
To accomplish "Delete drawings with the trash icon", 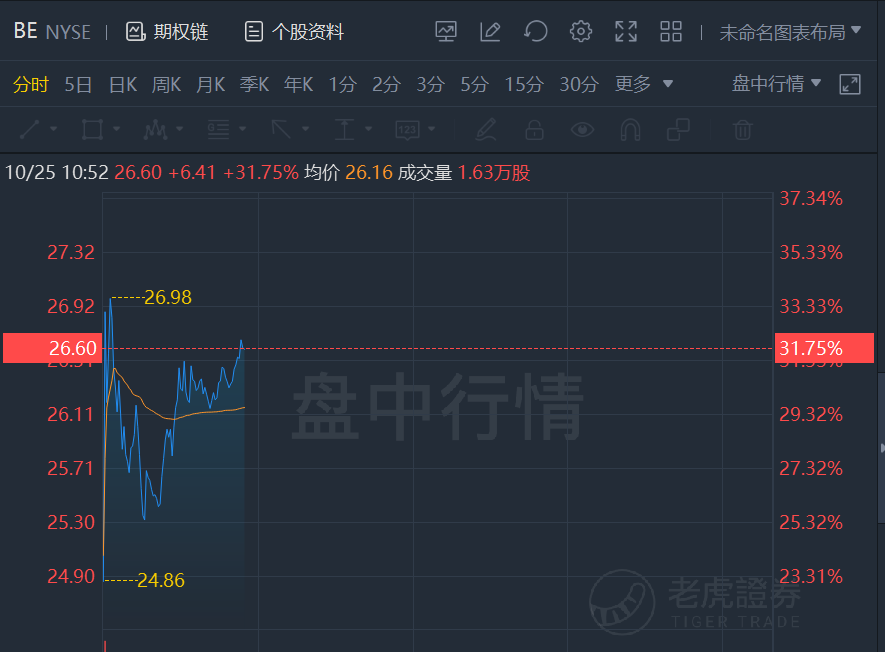I will click(x=742, y=130).
